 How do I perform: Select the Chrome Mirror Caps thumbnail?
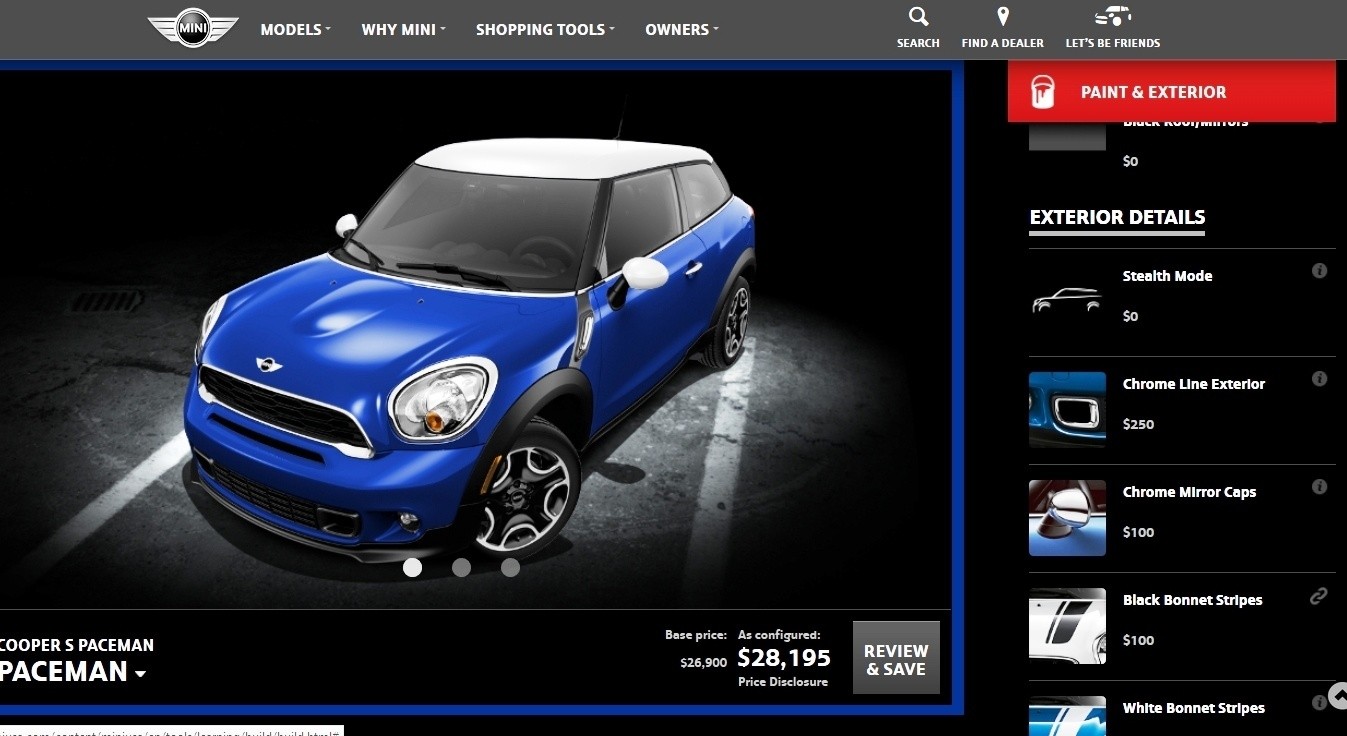pos(1067,517)
